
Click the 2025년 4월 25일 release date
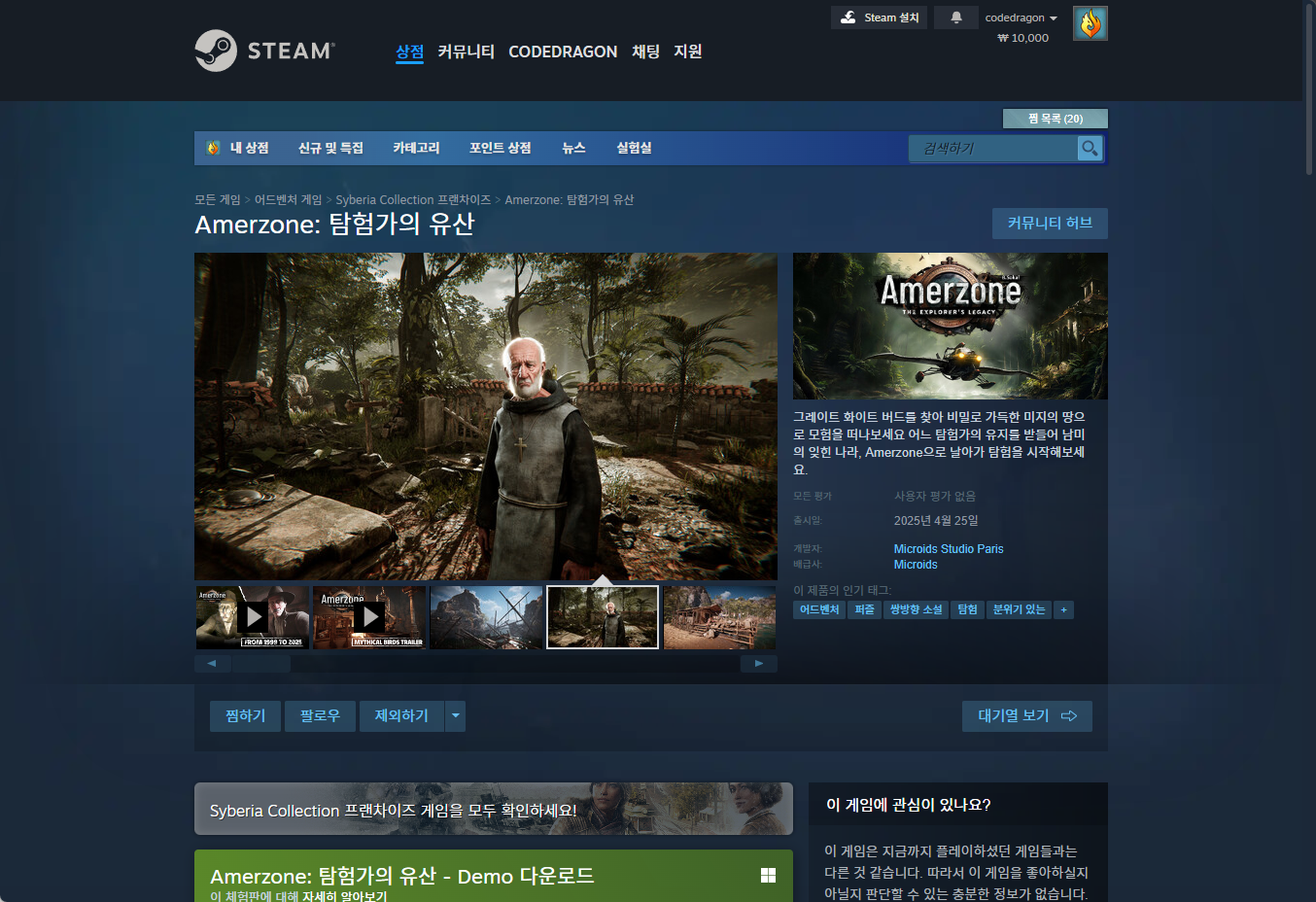[x=936, y=521]
